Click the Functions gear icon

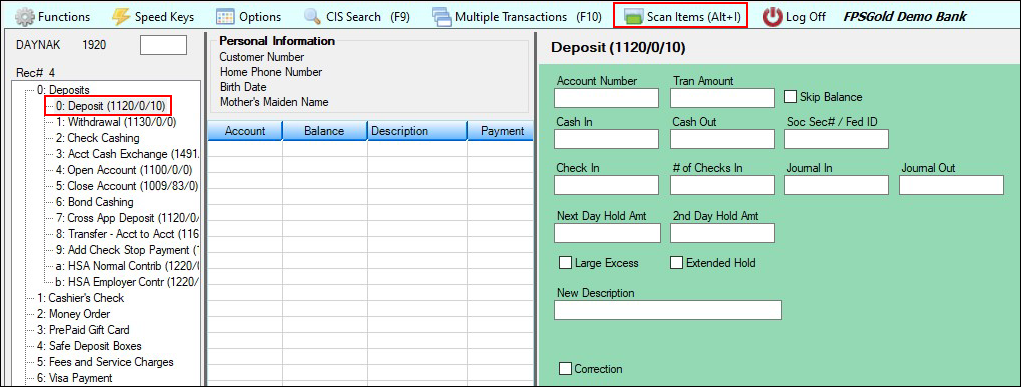click(x=25, y=16)
